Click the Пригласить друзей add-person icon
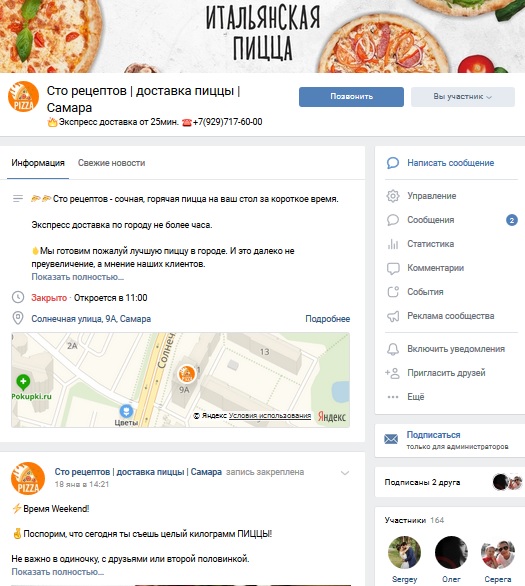Viewport: 525px width, 586px height. click(392, 373)
